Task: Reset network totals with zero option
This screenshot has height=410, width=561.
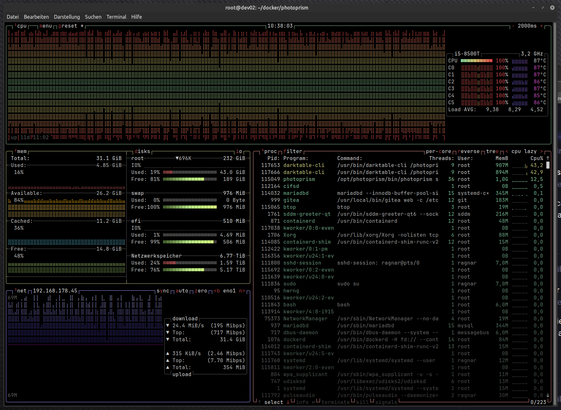Action: [x=201, y=291]
